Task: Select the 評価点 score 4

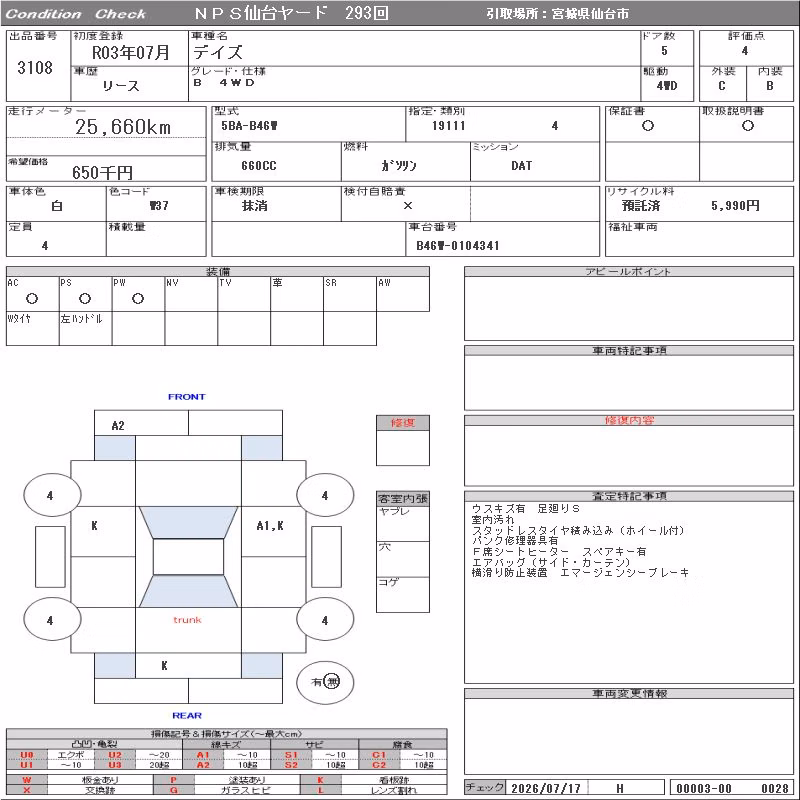Action: pos(745,51)
